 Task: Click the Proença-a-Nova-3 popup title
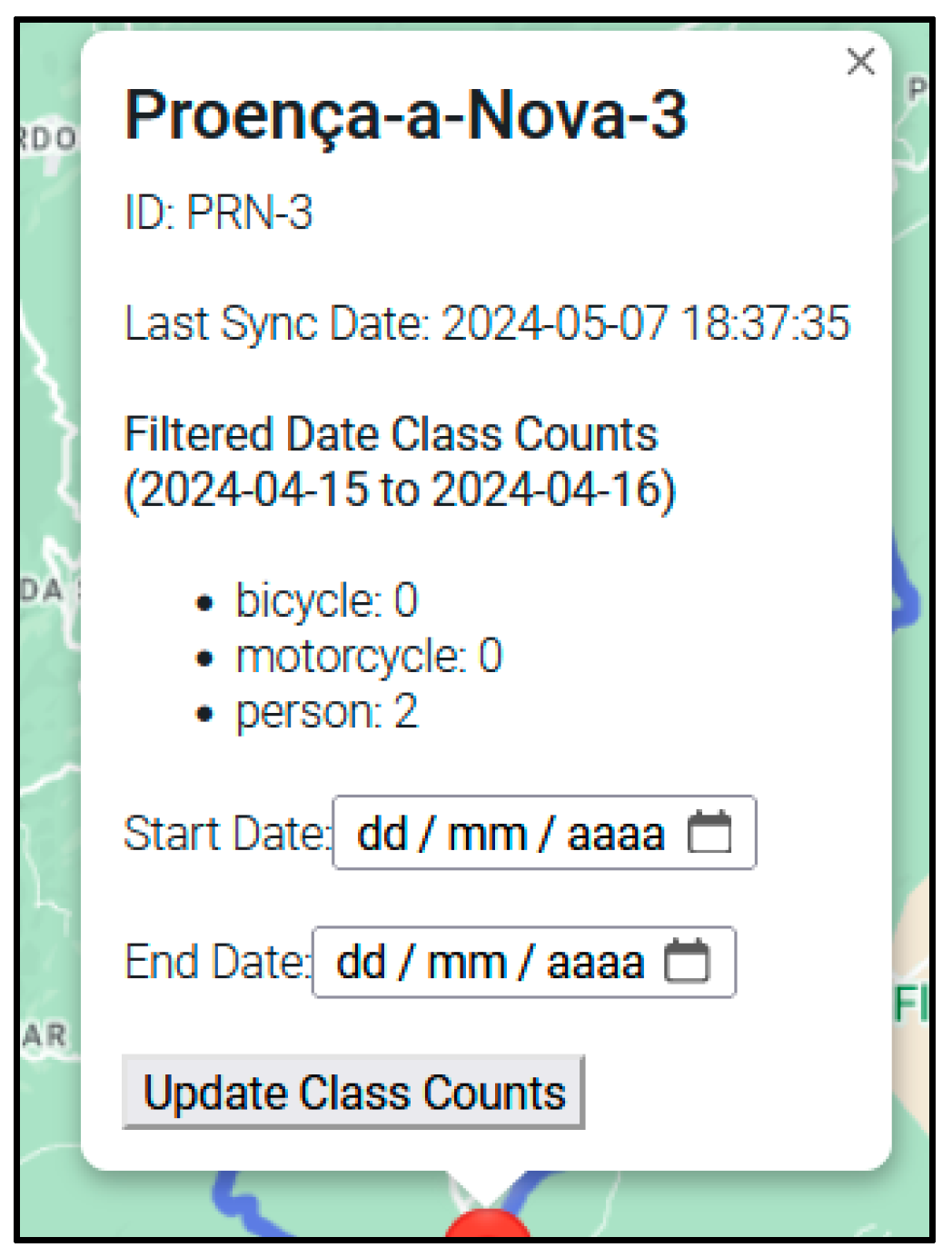(406, 115)
